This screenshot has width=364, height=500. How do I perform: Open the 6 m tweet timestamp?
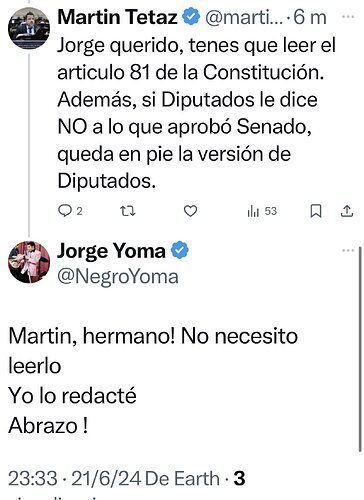(310, 18)
